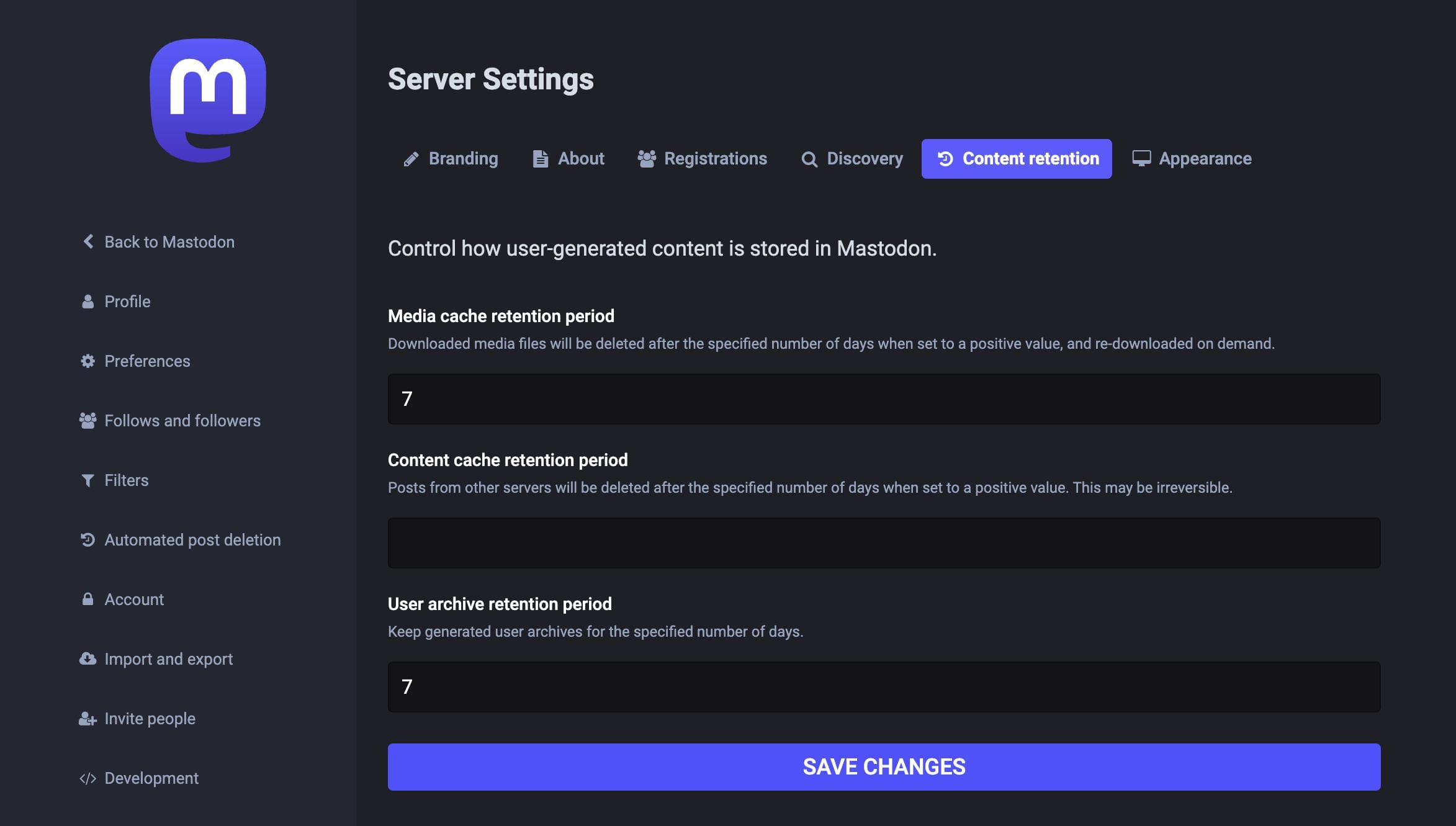Switch to the Appearance tab
The image size is (1456, 826).
point(1192,159)
